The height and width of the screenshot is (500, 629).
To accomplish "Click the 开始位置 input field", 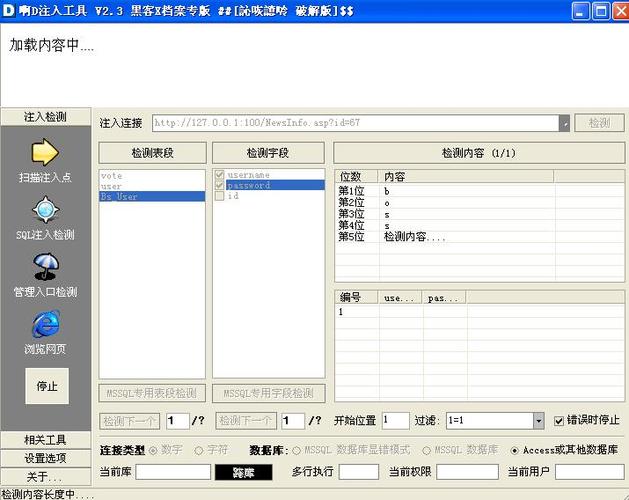I will [x=395, y=421].
